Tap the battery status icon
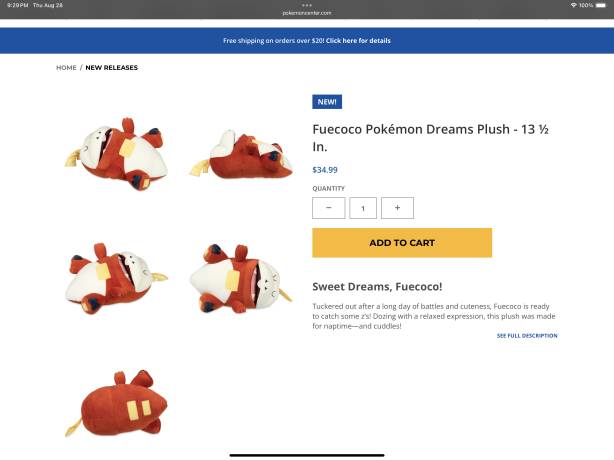This screenshot has height=460, width=614. pyautogui.click(x=601, y=5)
